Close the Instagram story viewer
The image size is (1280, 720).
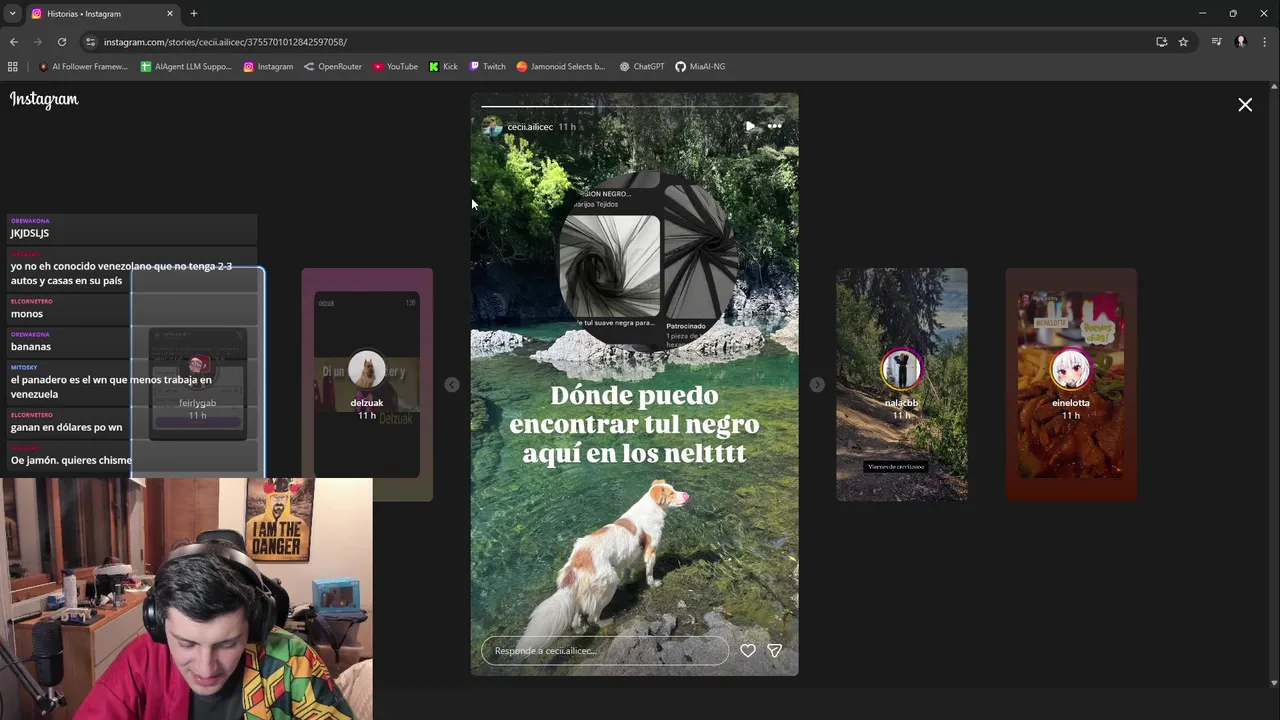coord(1245,104)
